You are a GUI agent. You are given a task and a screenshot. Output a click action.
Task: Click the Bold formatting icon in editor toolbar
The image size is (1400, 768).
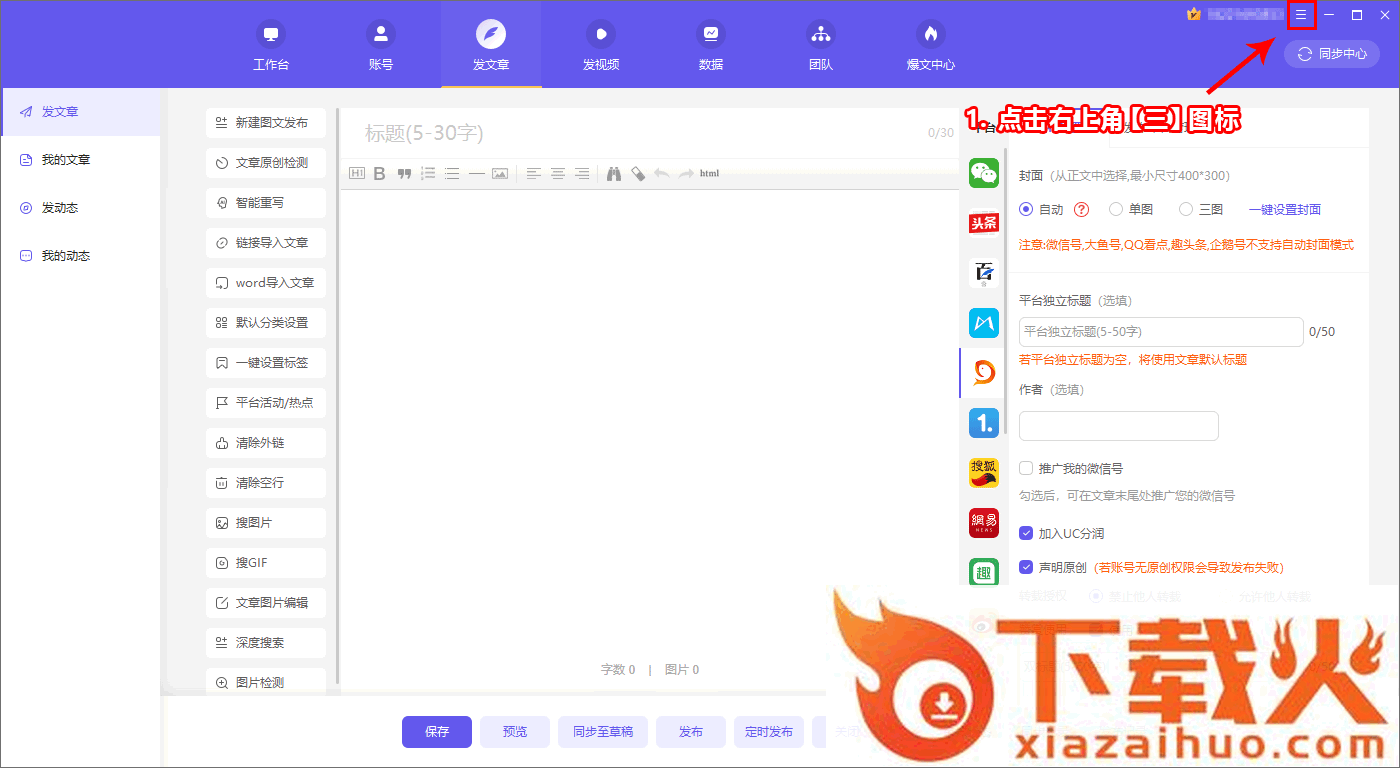(x=379, y=174)
